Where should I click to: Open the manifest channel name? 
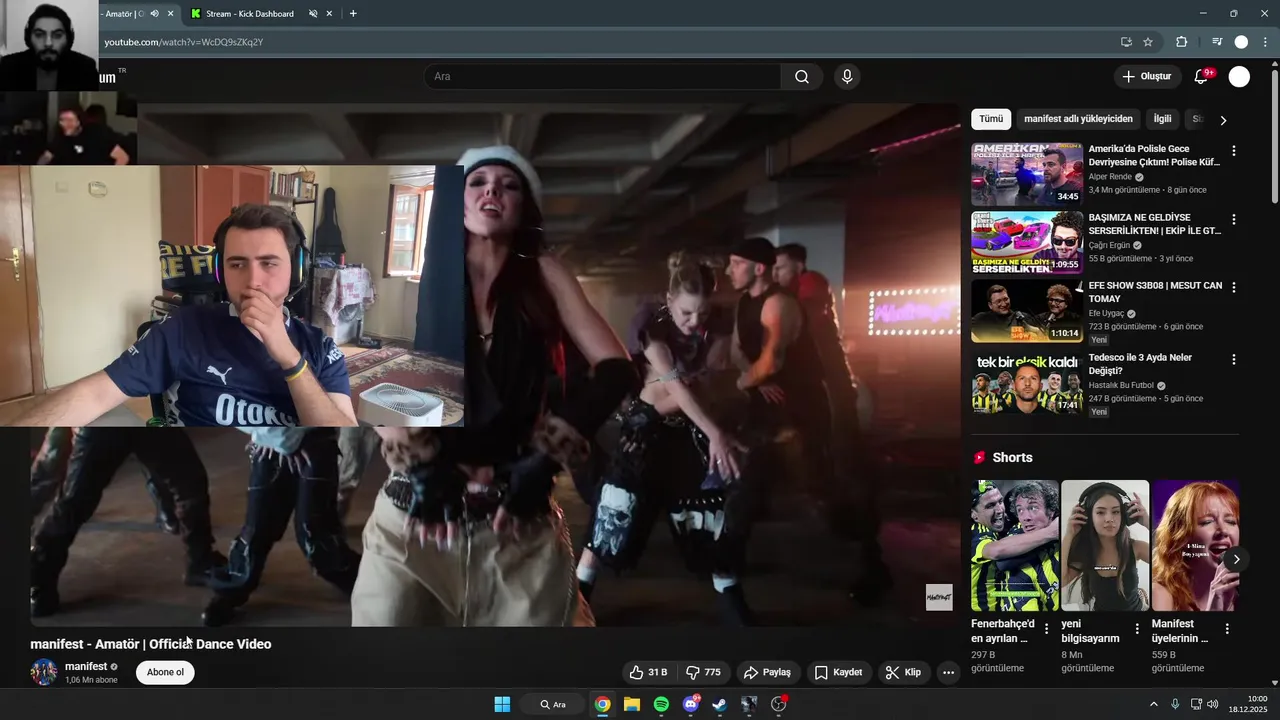(86, 666)
